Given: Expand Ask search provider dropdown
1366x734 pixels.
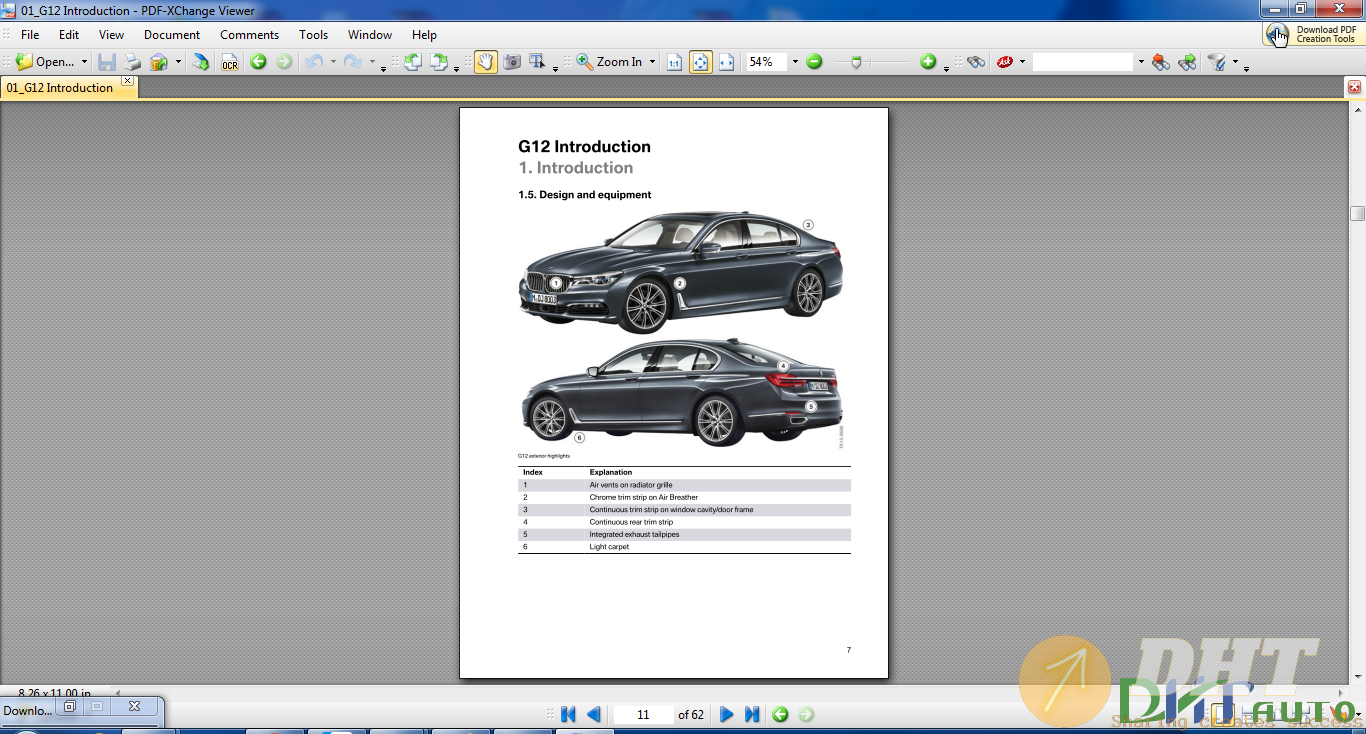Looking at the screenshot, I should pos(1022,62).
